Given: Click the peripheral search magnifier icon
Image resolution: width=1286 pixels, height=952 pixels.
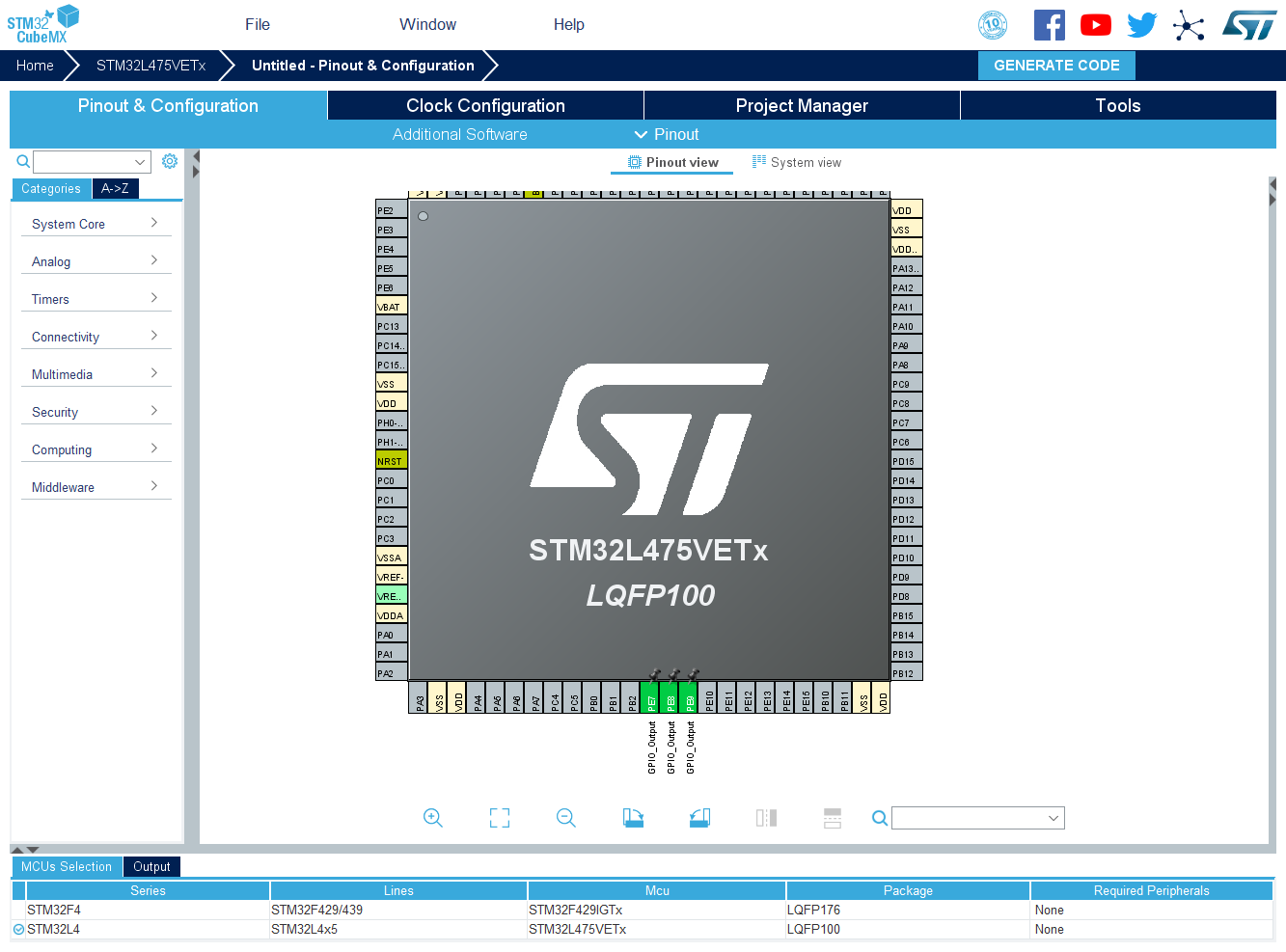Looking at the screenshot, I should [x=23, y=161].
